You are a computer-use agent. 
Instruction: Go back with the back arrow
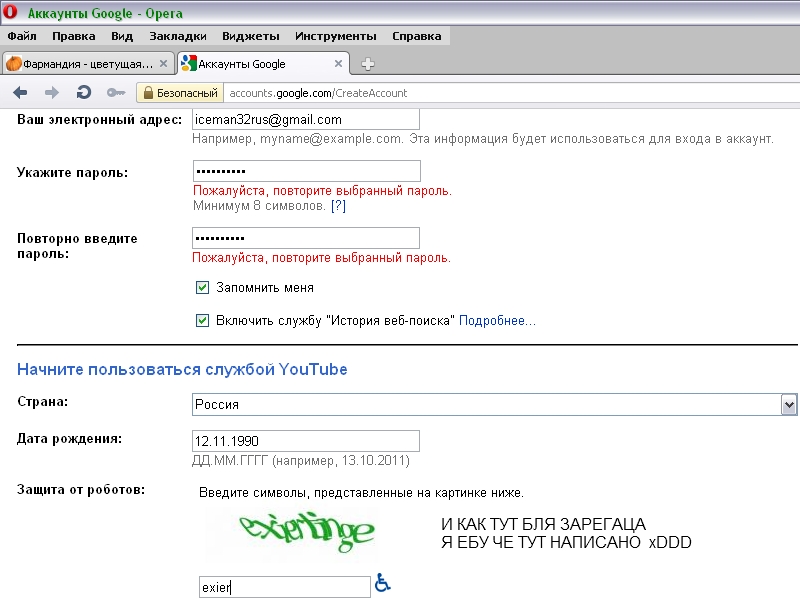click(x=20, y=93)
